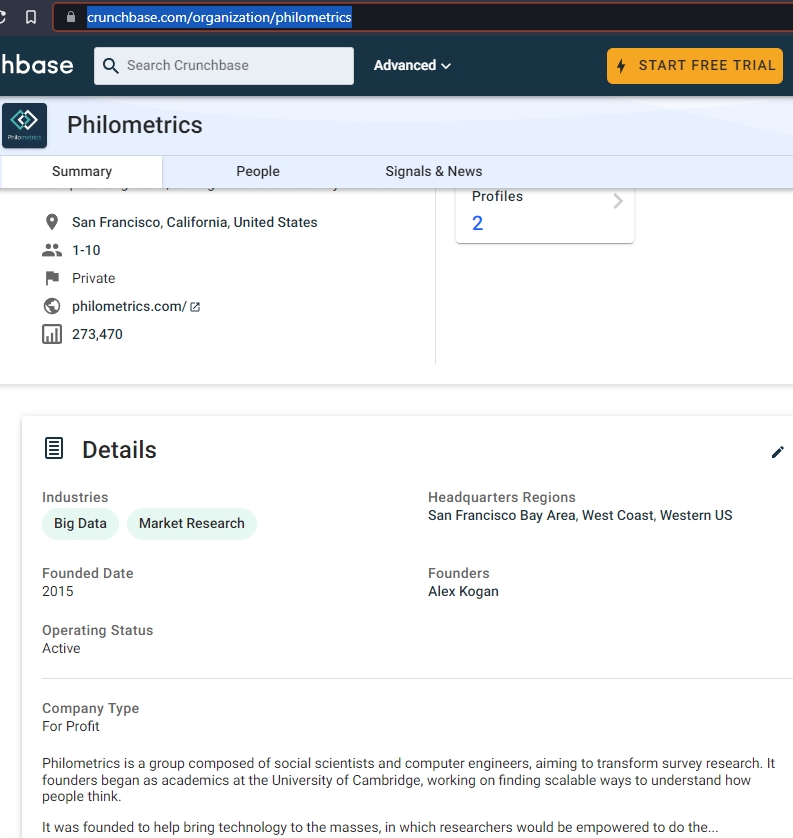Click the Founders label

click(x=458, y=573)
